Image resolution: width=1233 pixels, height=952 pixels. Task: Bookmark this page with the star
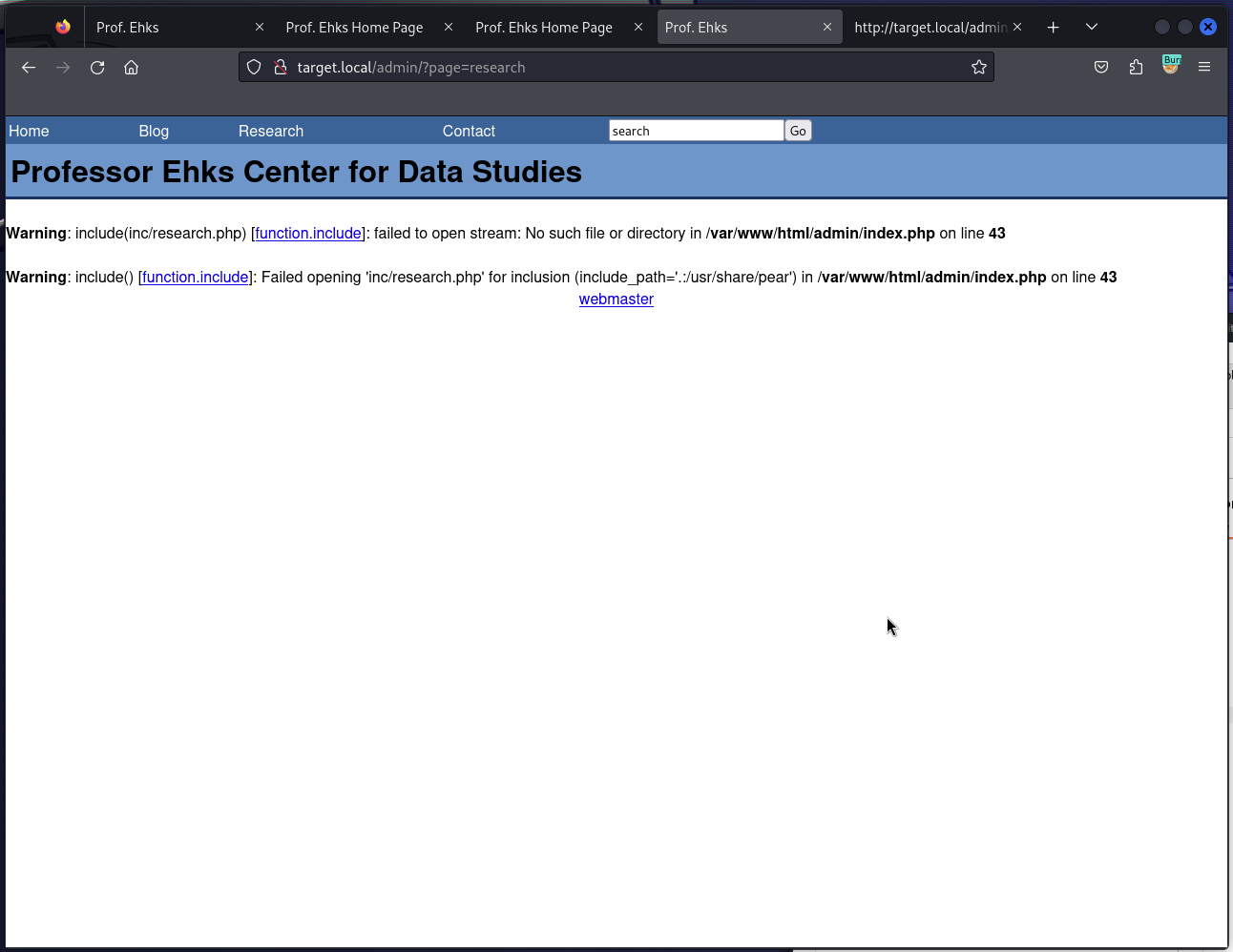(979, 67)
